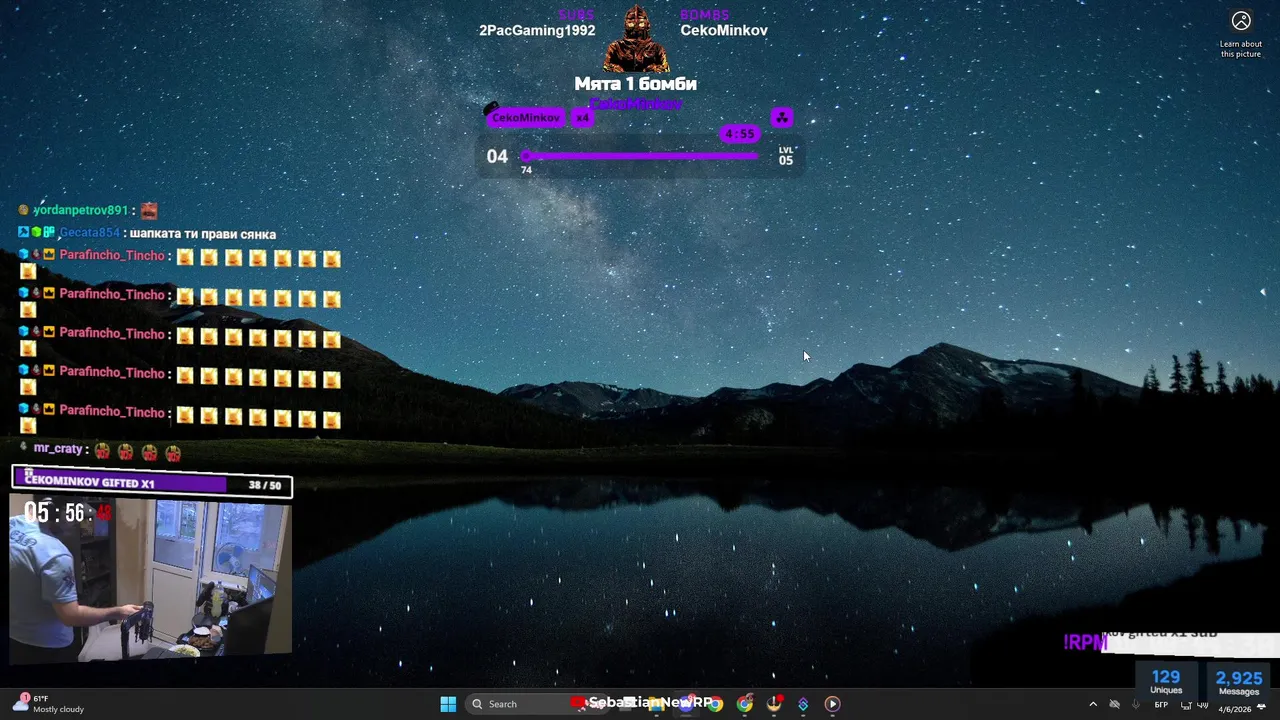The height and width of the screenshot is (720, 1280).
Task: Click the 2PacGaming1992 name
Action: pyautogui.click(x=537, y=31)
